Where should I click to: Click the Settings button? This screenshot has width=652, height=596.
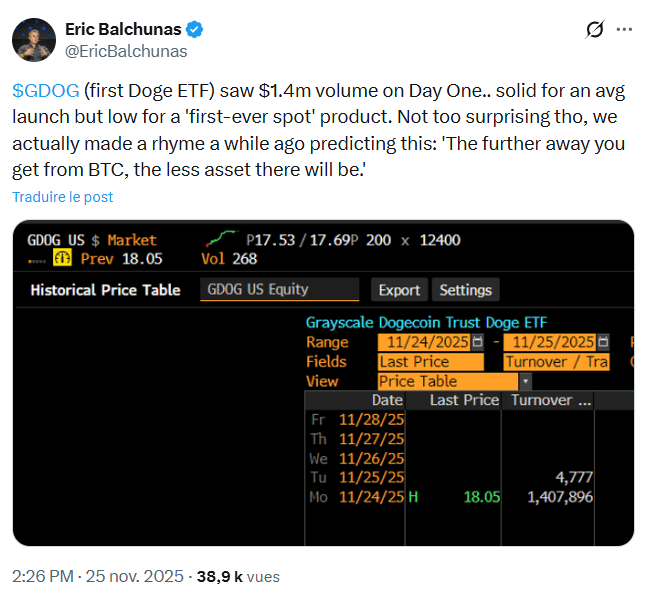(x=465, y=290)
